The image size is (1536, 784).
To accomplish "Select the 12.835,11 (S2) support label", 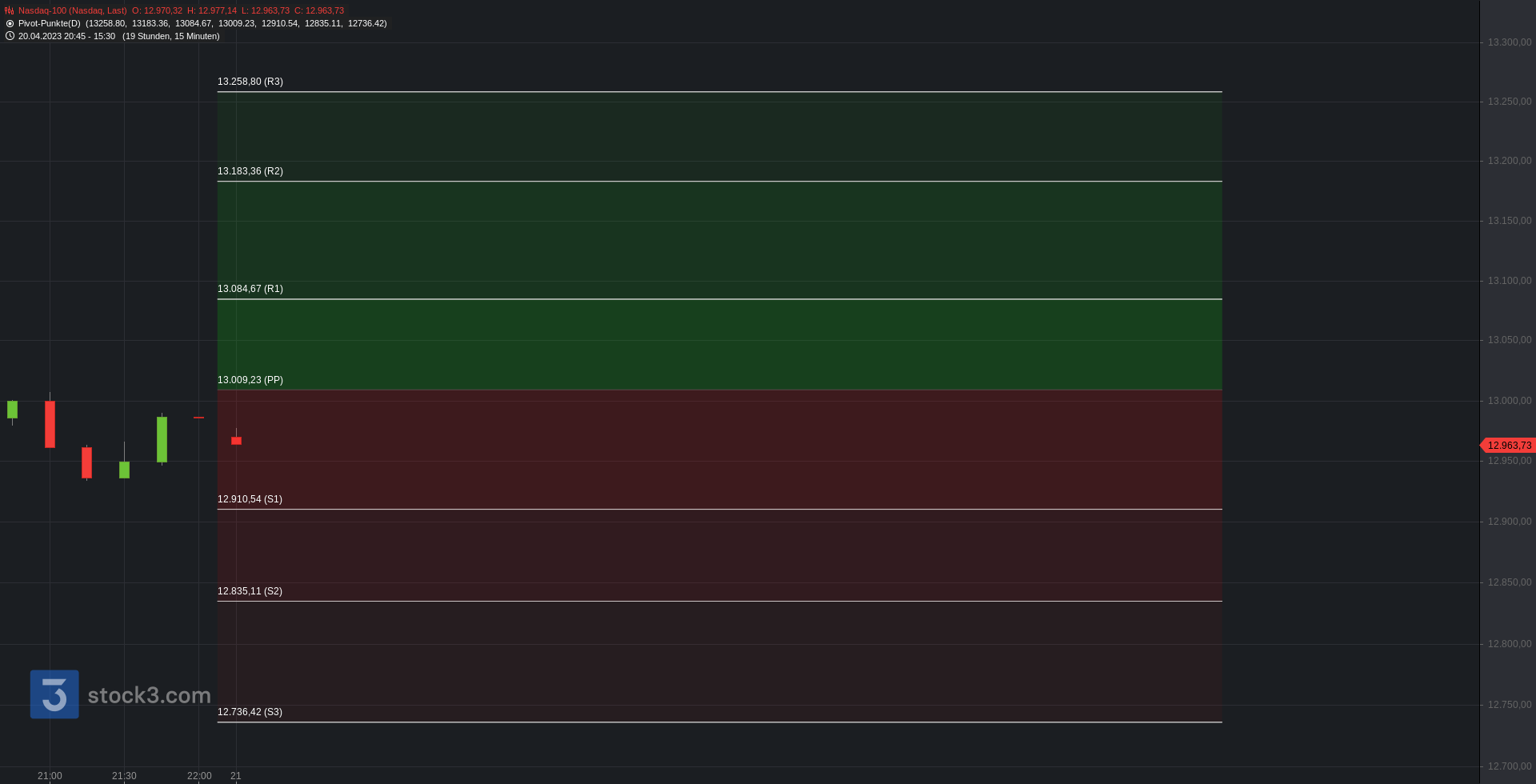I will click(250, 591).
